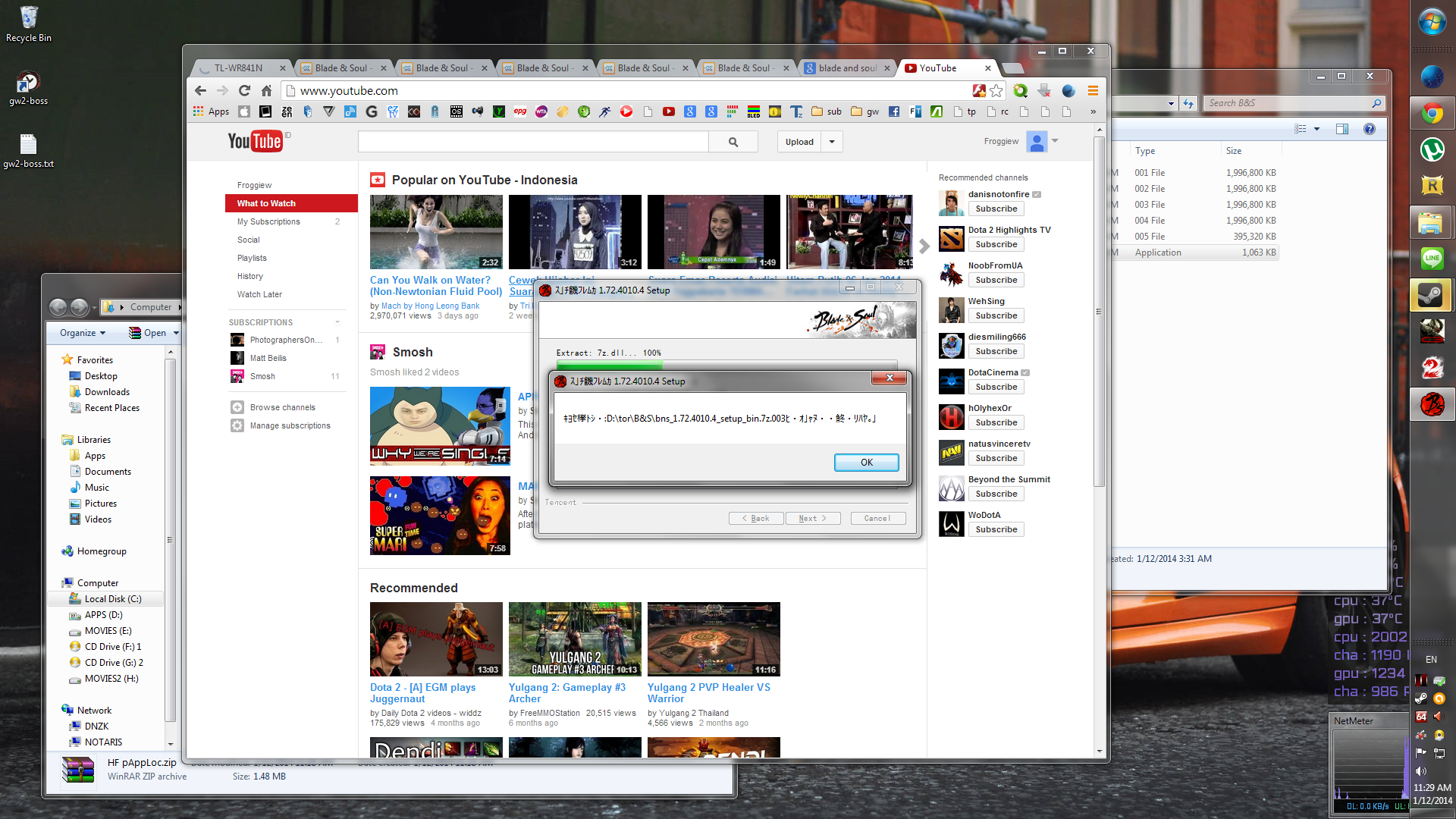Select My Subscriptions in the YouTube sidebar
1456x819 pixels.
coord(268,221)
